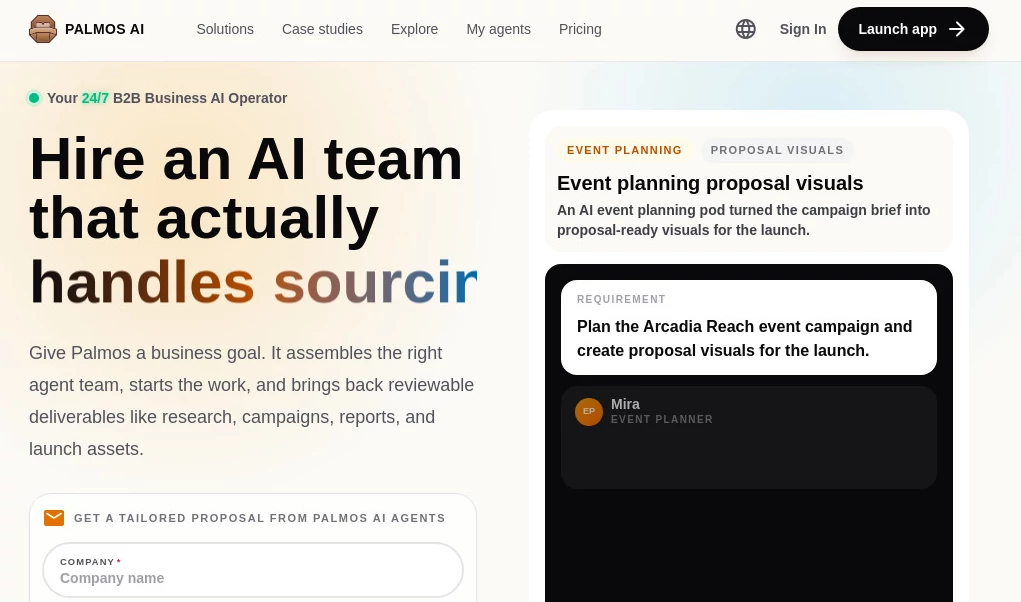Click the green status dot
1021x602 pixels.
pyautogui.click(x=34, y=98)
